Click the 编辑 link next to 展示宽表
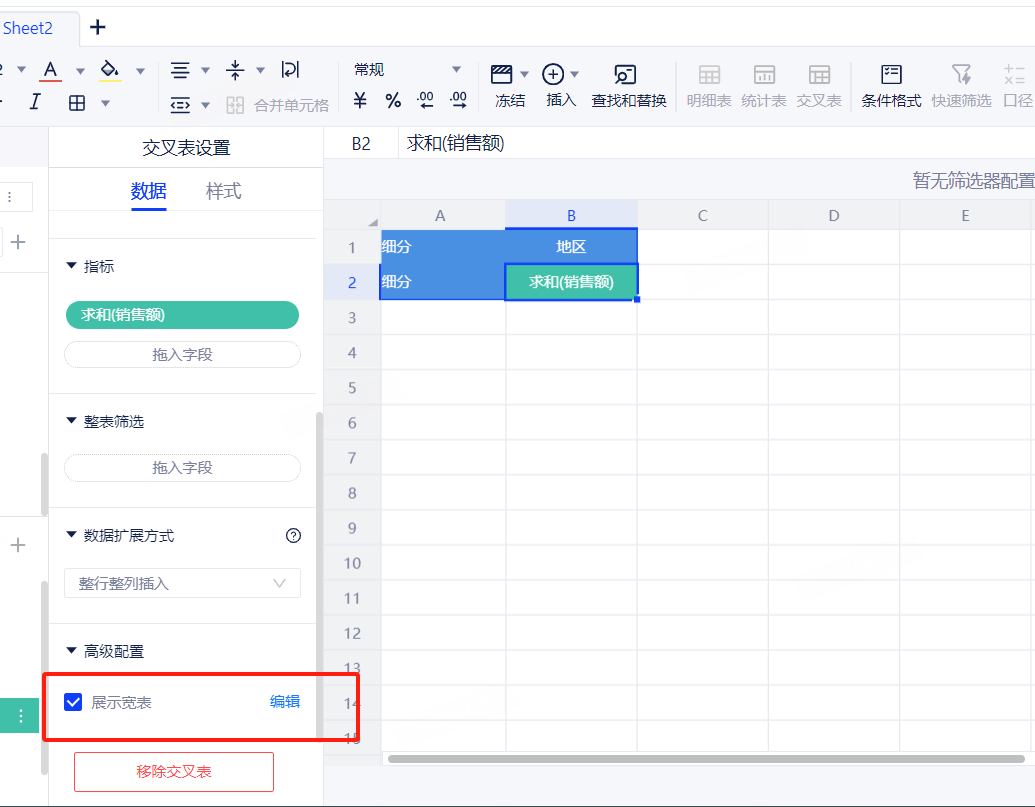Screen dimensions: 1035x807 [284, 702]
